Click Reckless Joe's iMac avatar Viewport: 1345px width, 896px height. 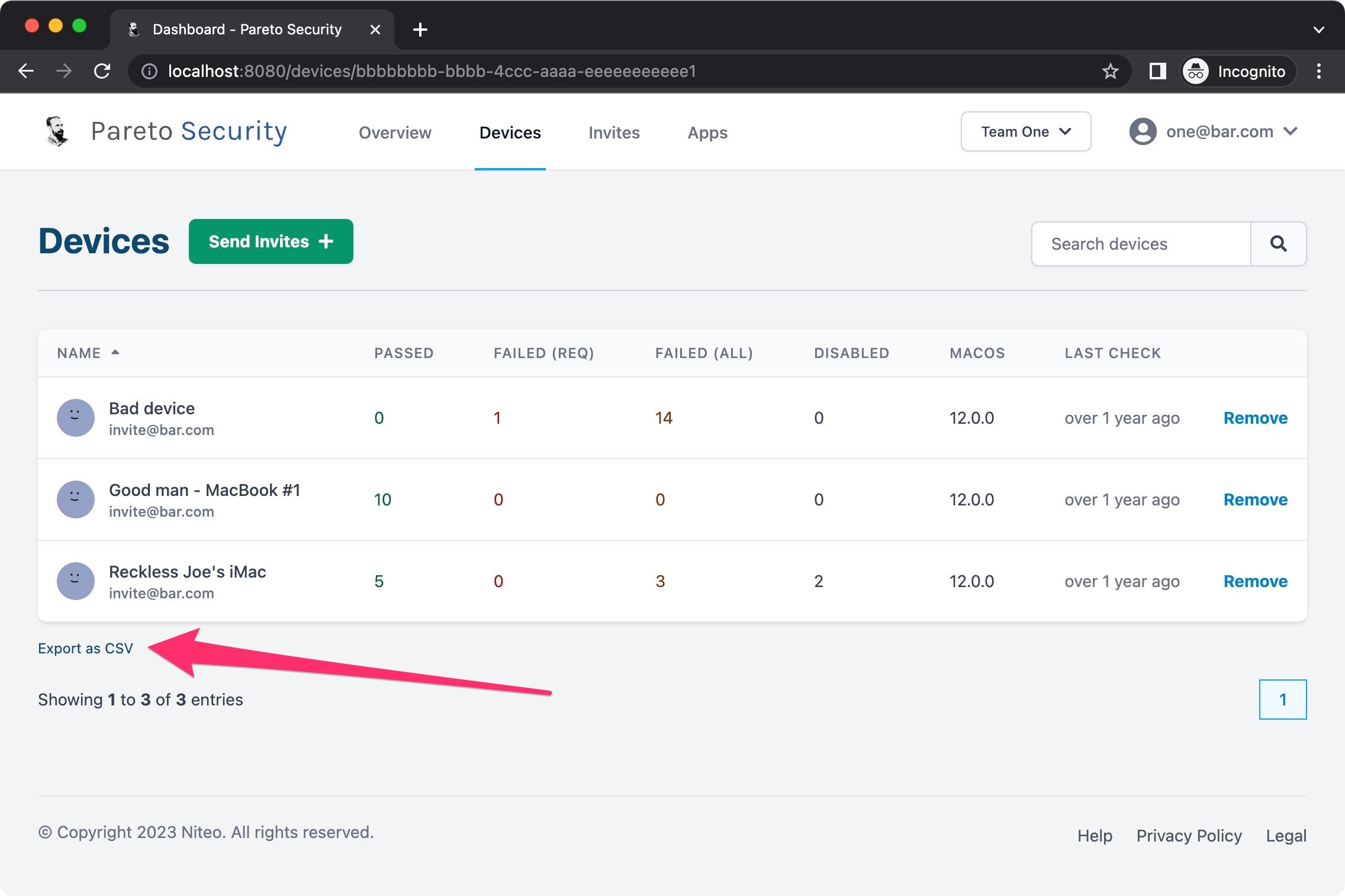tap(76, 581)
